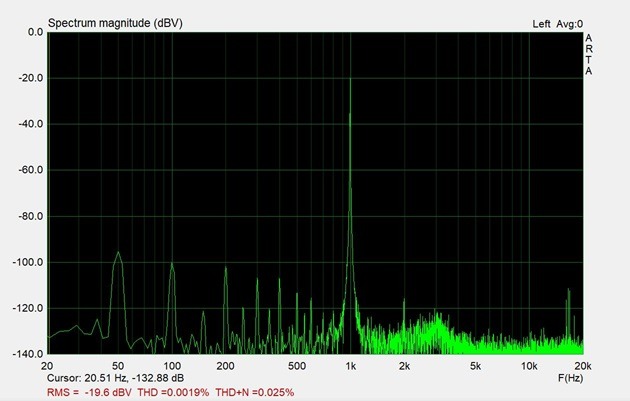Viewport: 630px width, 401px height.
Task: Click the 20 axis label at left
Action: (47, 366)
